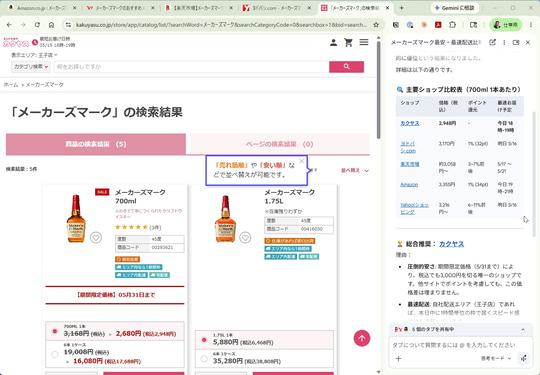Go back to previous page
The width and height of the screenshot is (540, 375).
pos(9,25)
